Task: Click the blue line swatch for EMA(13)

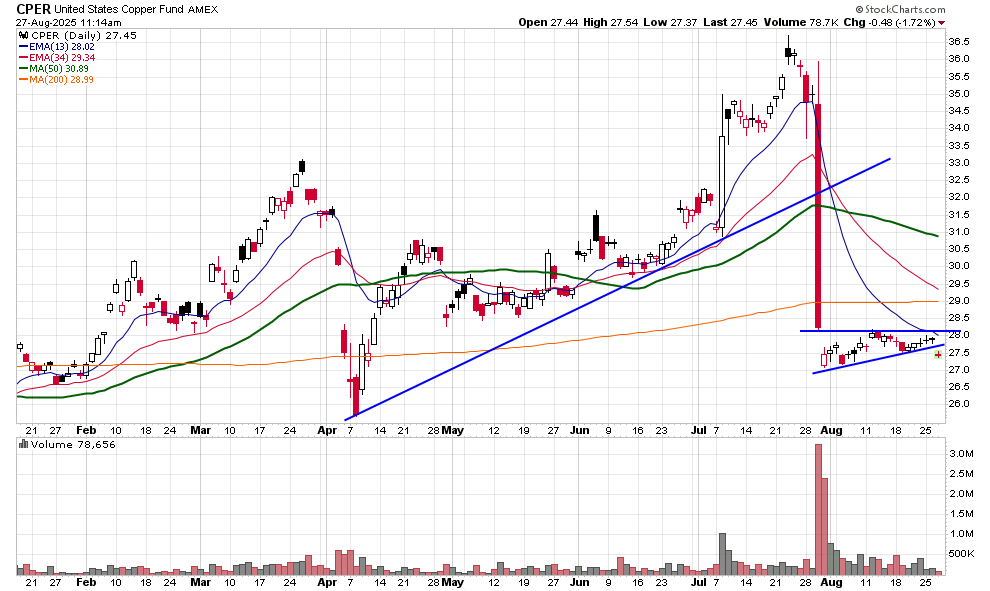Action: point(24,47)
